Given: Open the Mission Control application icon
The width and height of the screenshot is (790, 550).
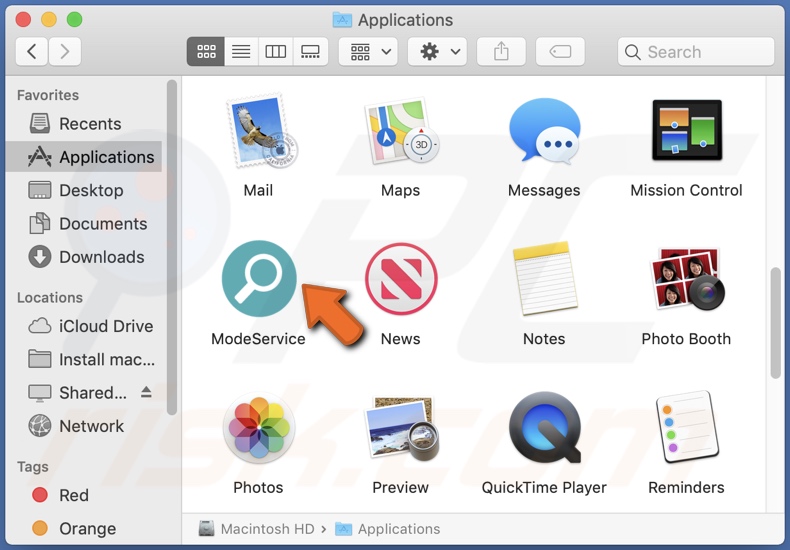Looking at the screenshot, I should [x=687, y=130].
